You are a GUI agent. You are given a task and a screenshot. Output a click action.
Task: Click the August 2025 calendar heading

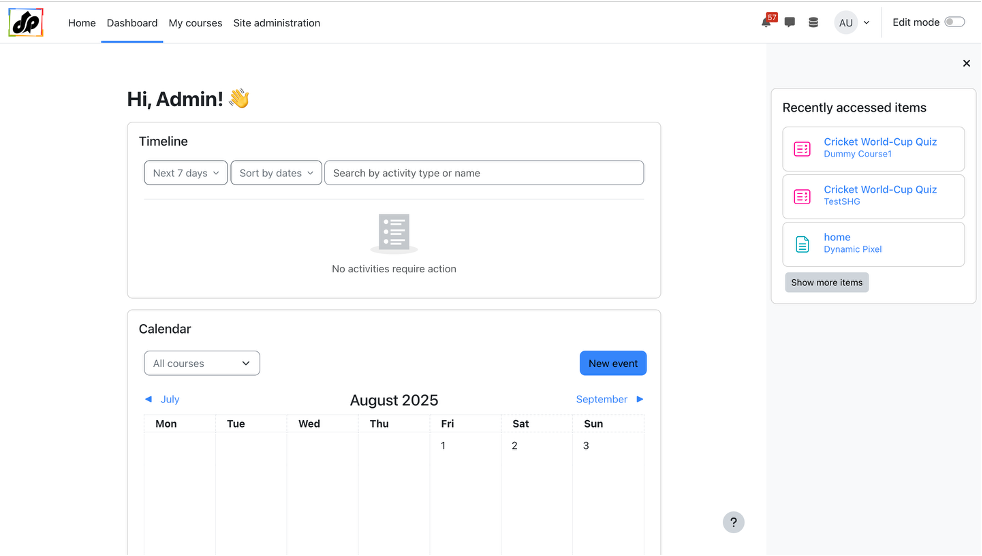[394, 400]
